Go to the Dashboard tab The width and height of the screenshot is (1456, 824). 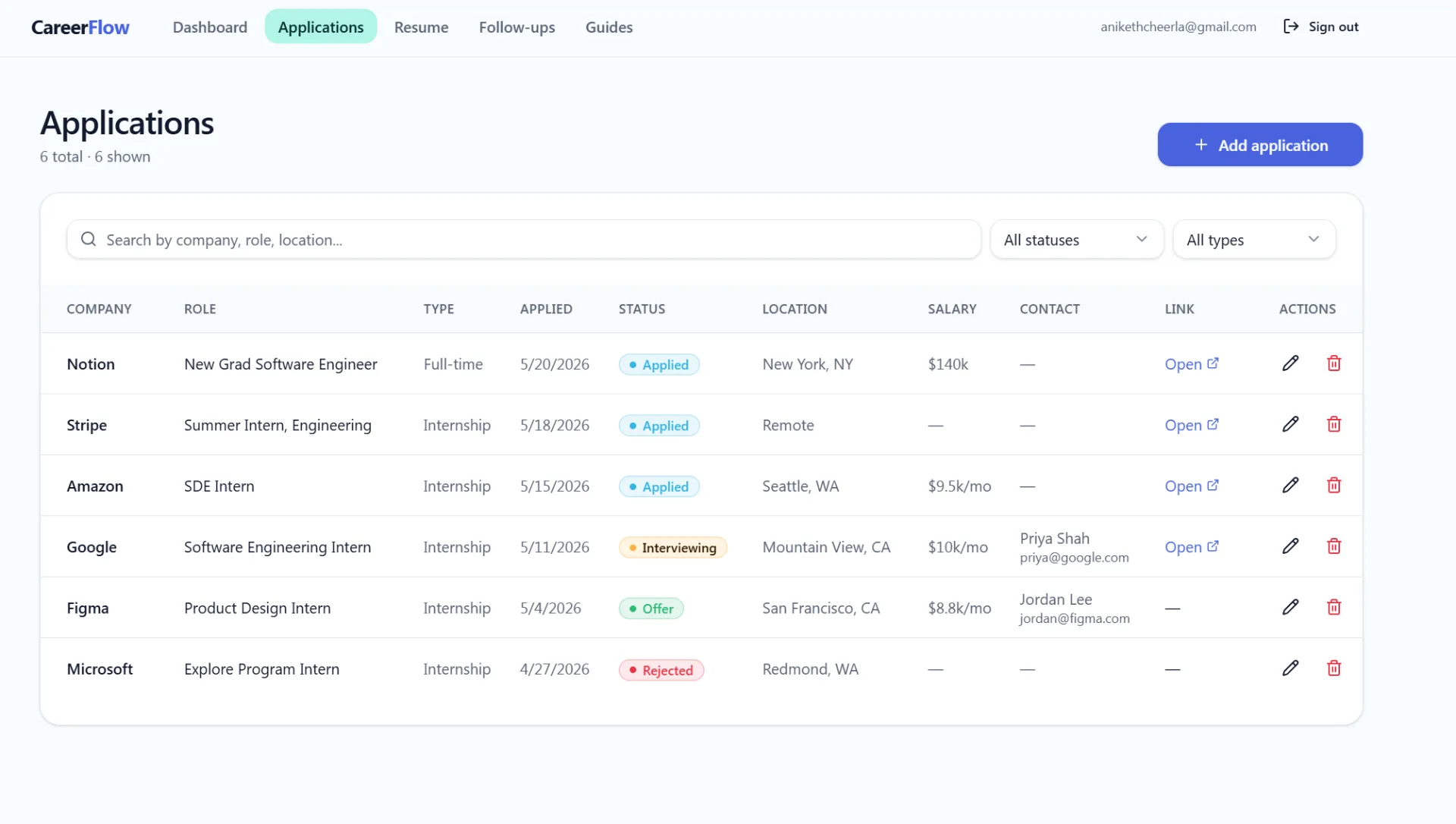click(x=210, y=27)
